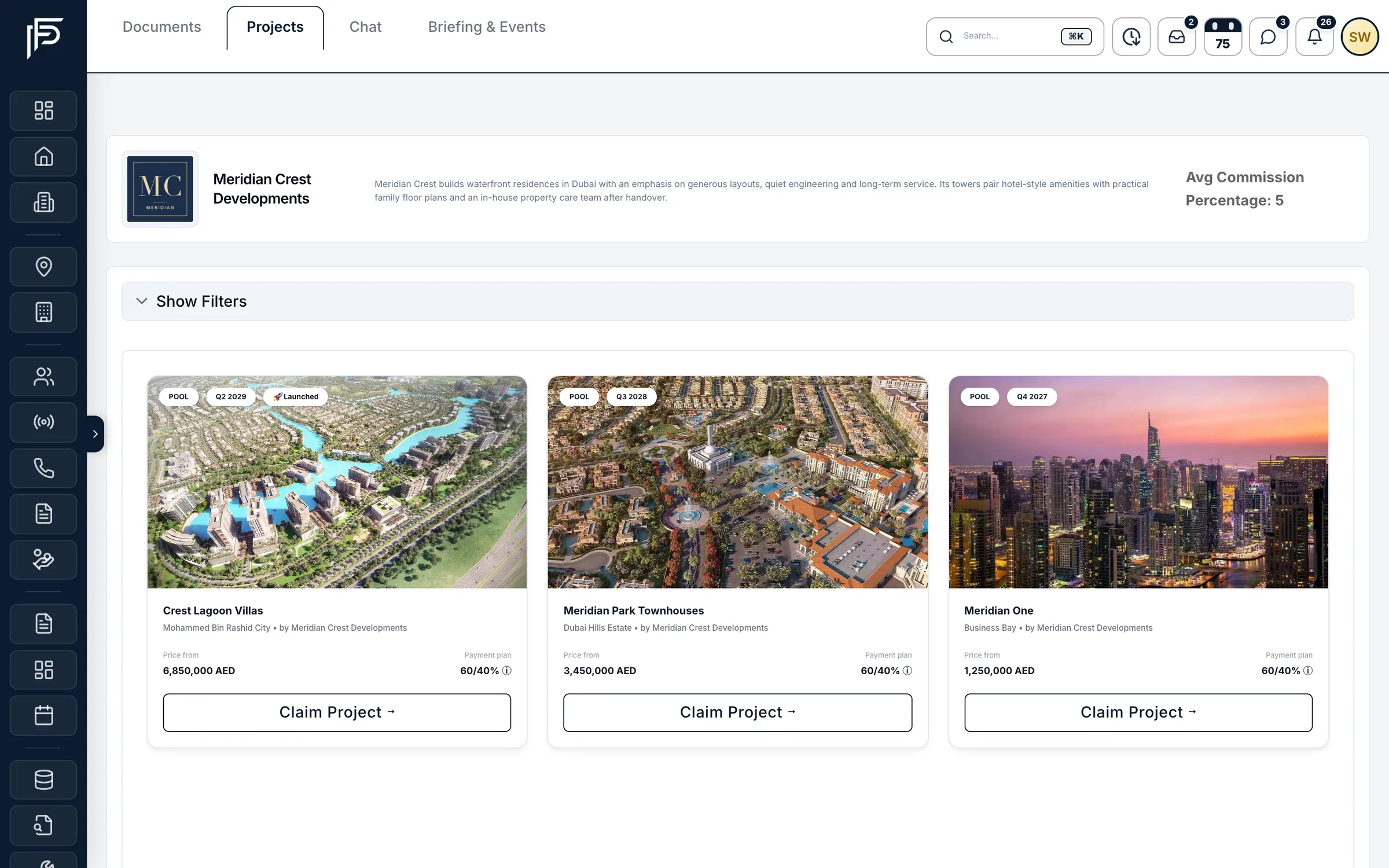Screen dimensions: 1389x868
Task: Open the chat bubble icon with badge 3
Action: (1268, 36)
